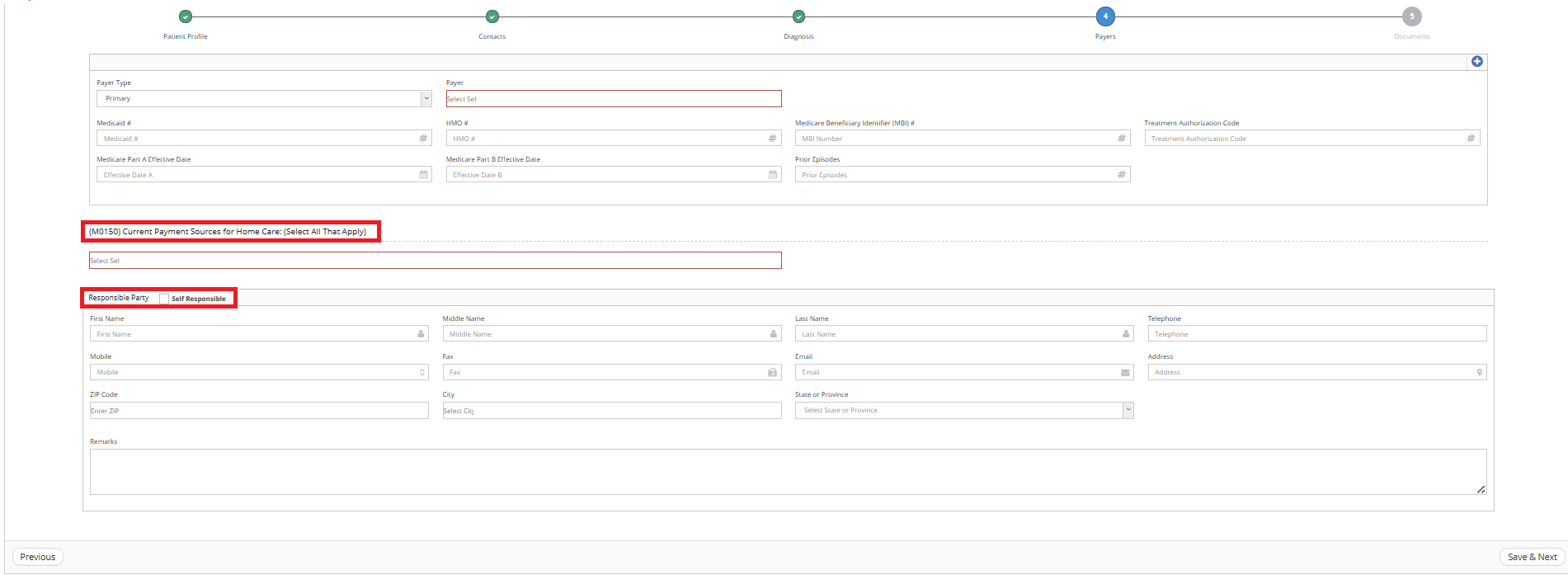Click the HMO # input field
The height and width of the screenshot is (575, 1568).
pos(614,139)
